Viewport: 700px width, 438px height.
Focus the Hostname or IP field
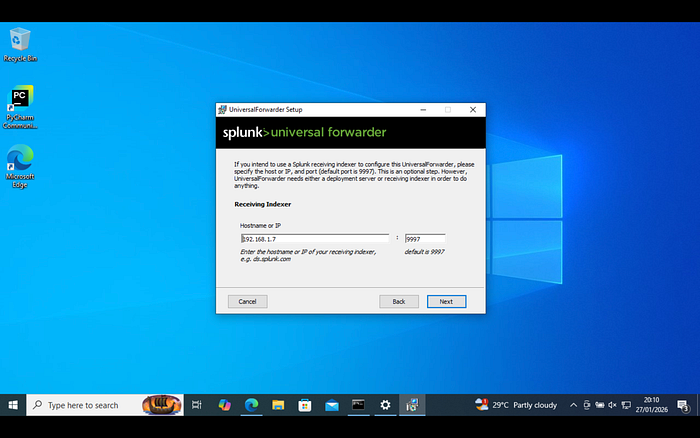click(315, 239)
